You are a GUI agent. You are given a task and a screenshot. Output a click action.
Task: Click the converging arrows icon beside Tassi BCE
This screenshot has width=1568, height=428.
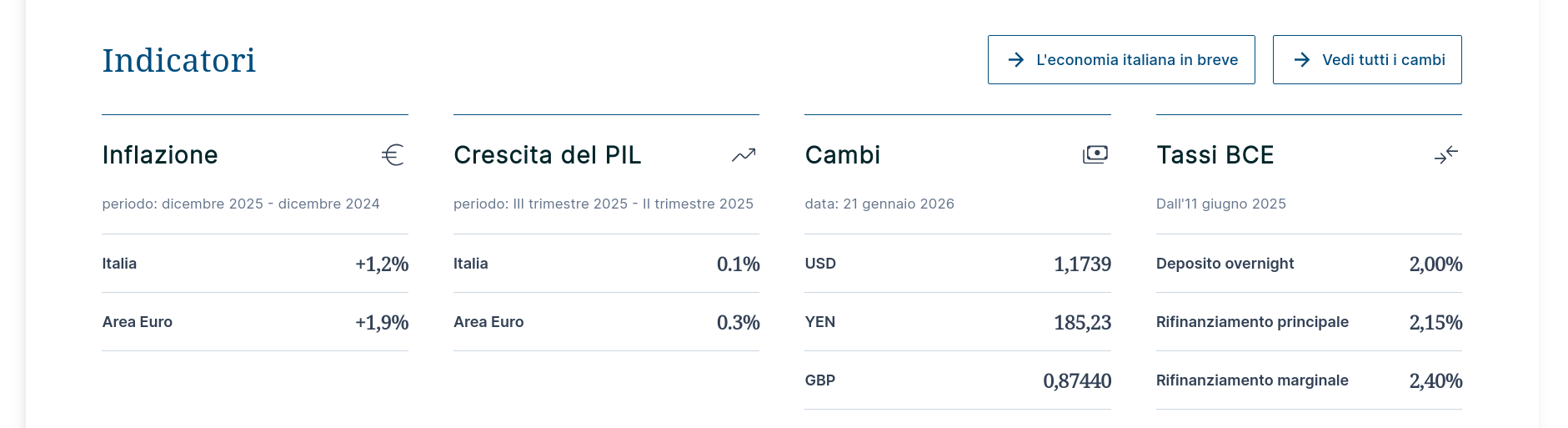tap(1446, 154)
